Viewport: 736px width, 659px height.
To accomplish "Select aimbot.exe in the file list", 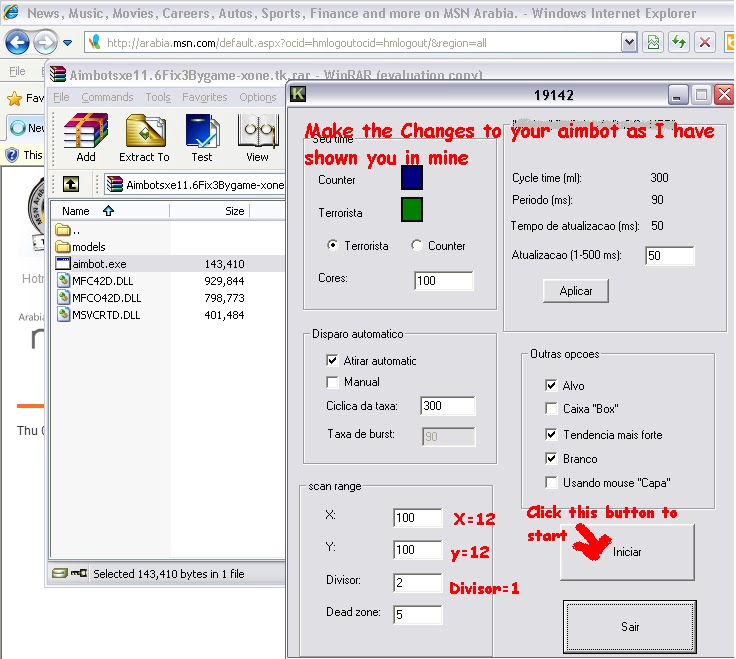I will click(91, 264).
